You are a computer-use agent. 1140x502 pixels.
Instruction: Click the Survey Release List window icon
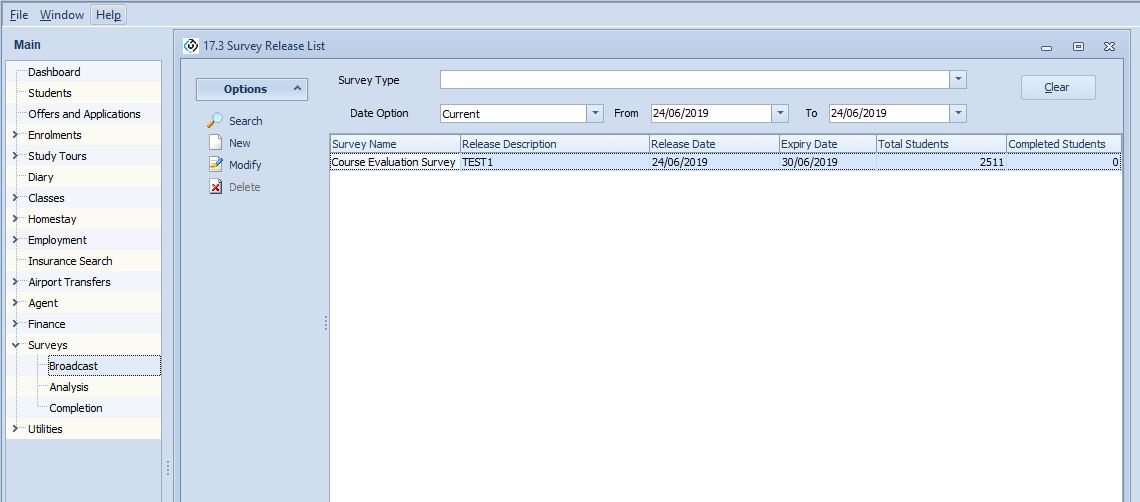[x=191, y=46]
